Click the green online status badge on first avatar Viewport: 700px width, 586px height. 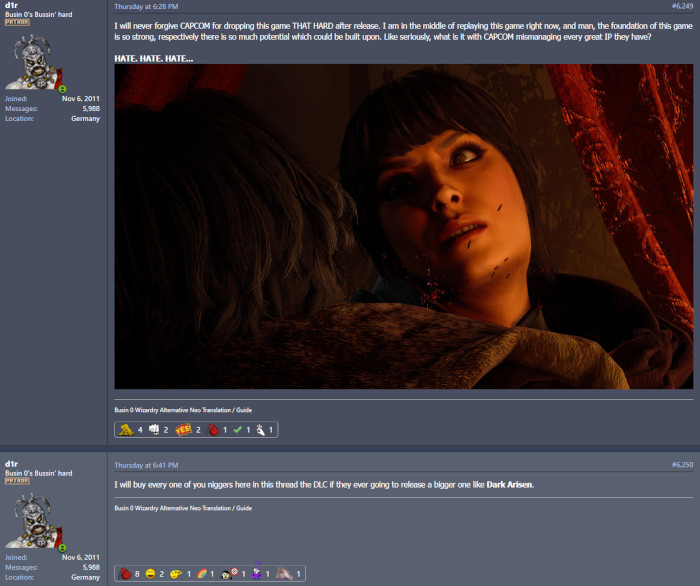pyautogui.click(x=62, y=89)
